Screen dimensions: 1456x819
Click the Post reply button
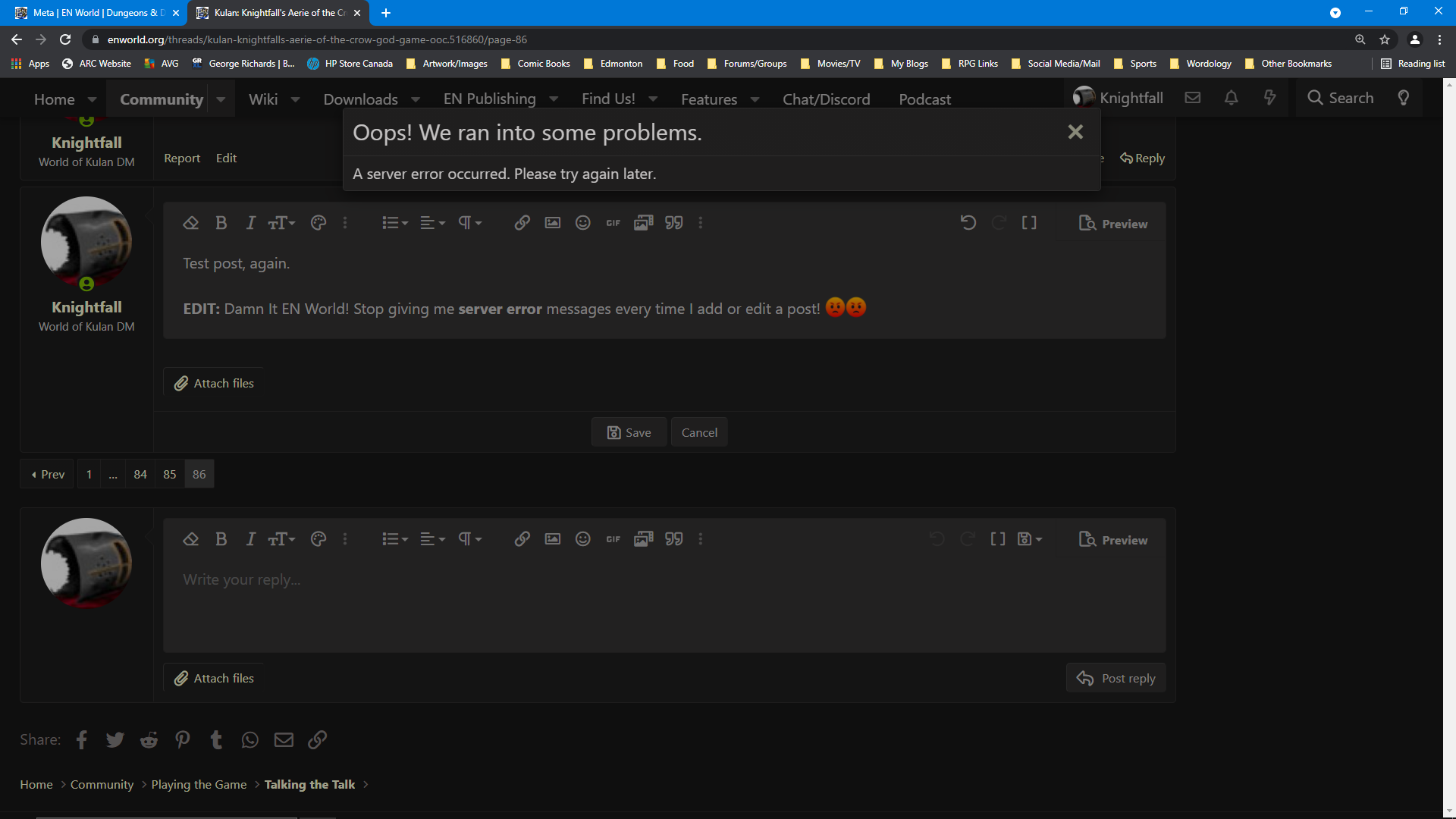tap(1116, 678)
